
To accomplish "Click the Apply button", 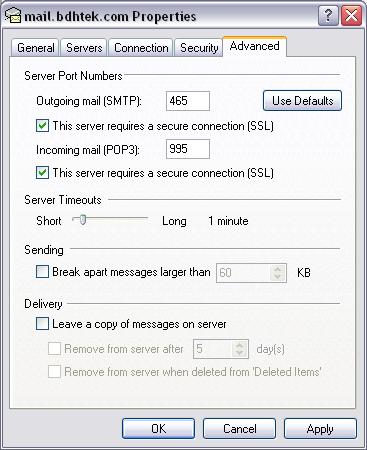I will tap(320, 429).
